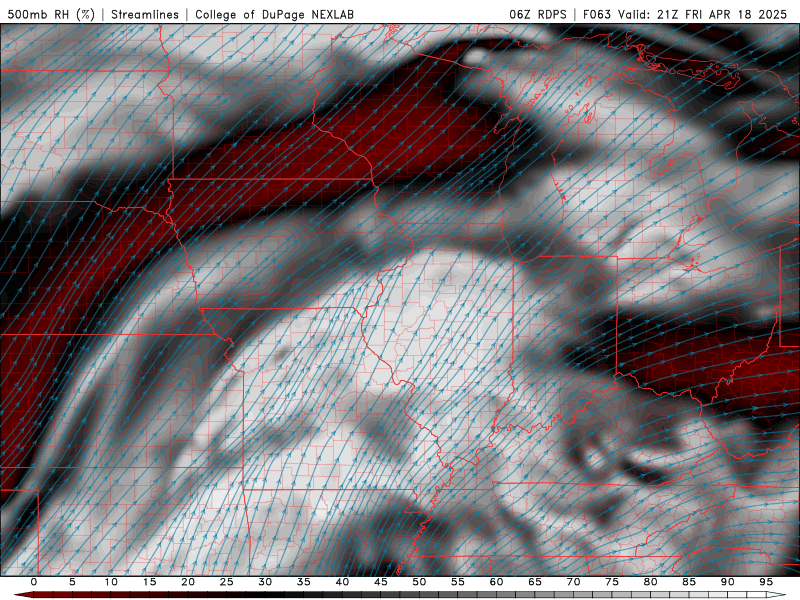
Task: Click "College of DuPage NEXLAB" header text
Action: 274,14
